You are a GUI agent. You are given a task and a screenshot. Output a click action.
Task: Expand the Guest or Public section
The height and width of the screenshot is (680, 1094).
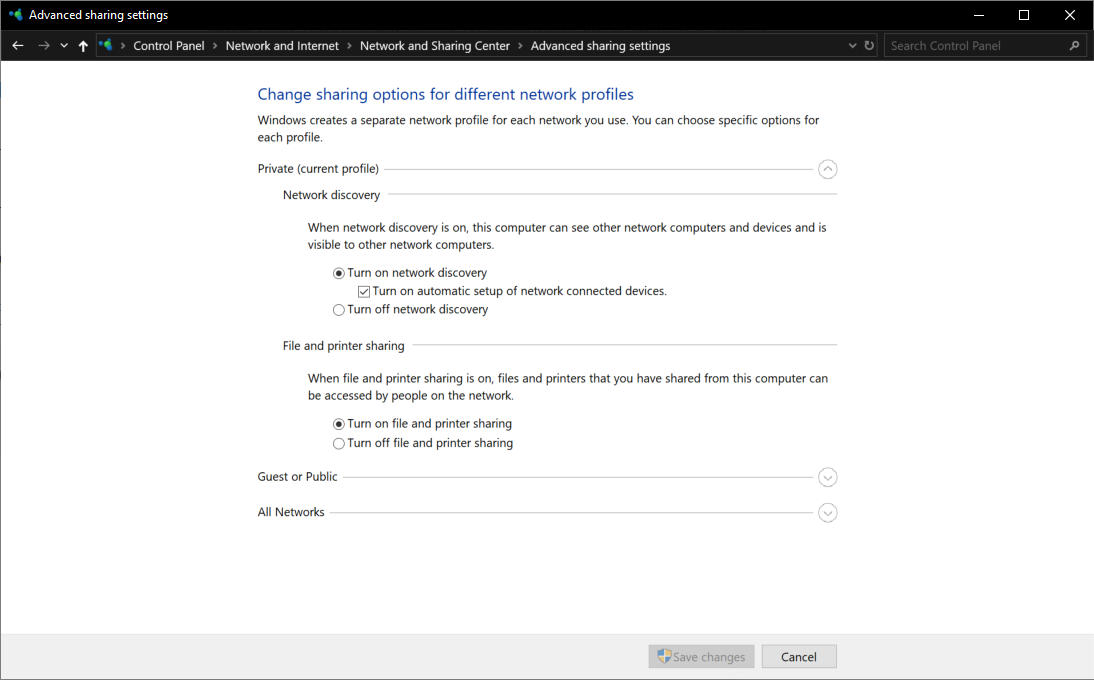pos(827,477)
